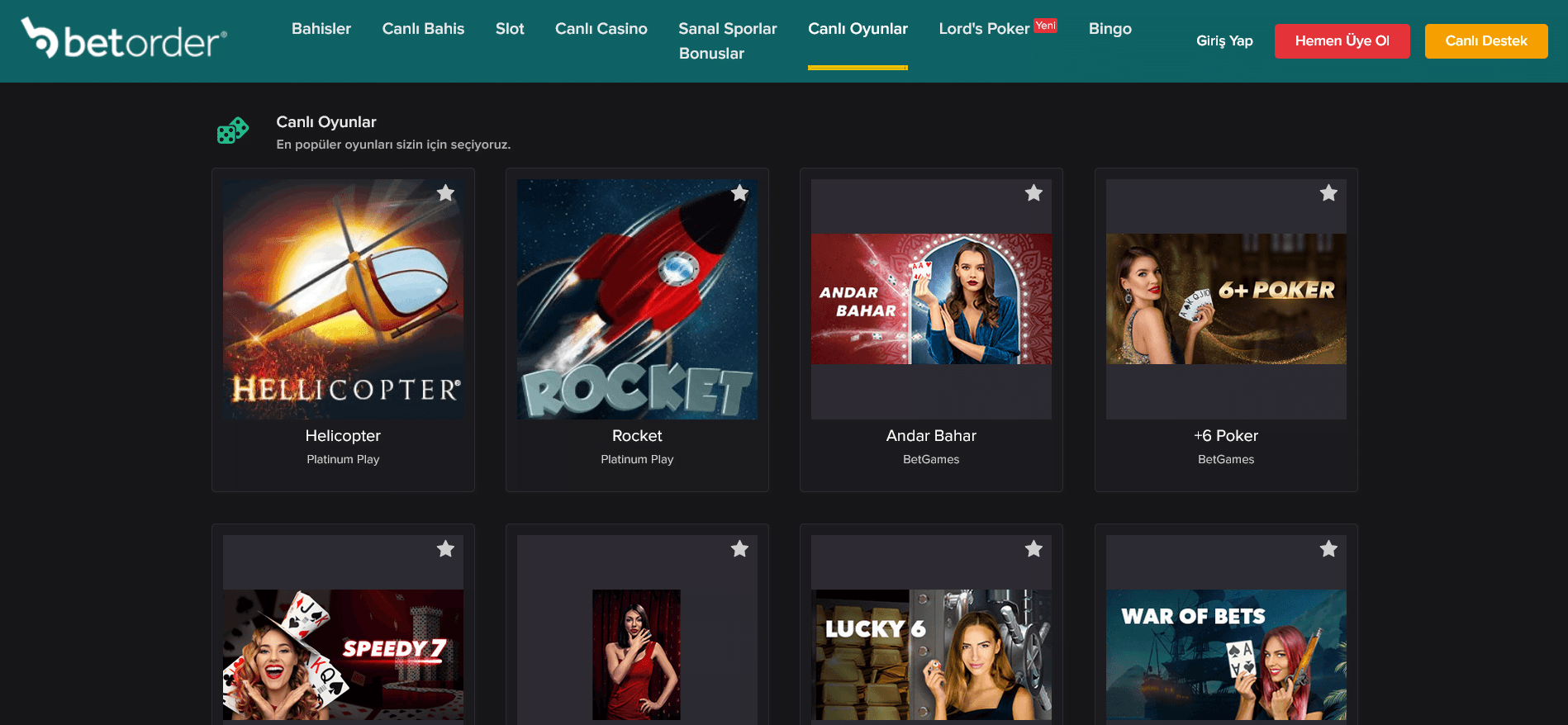
Task: Open Lord's Poker with Yeni badge
Action: (x=984, y=29)
